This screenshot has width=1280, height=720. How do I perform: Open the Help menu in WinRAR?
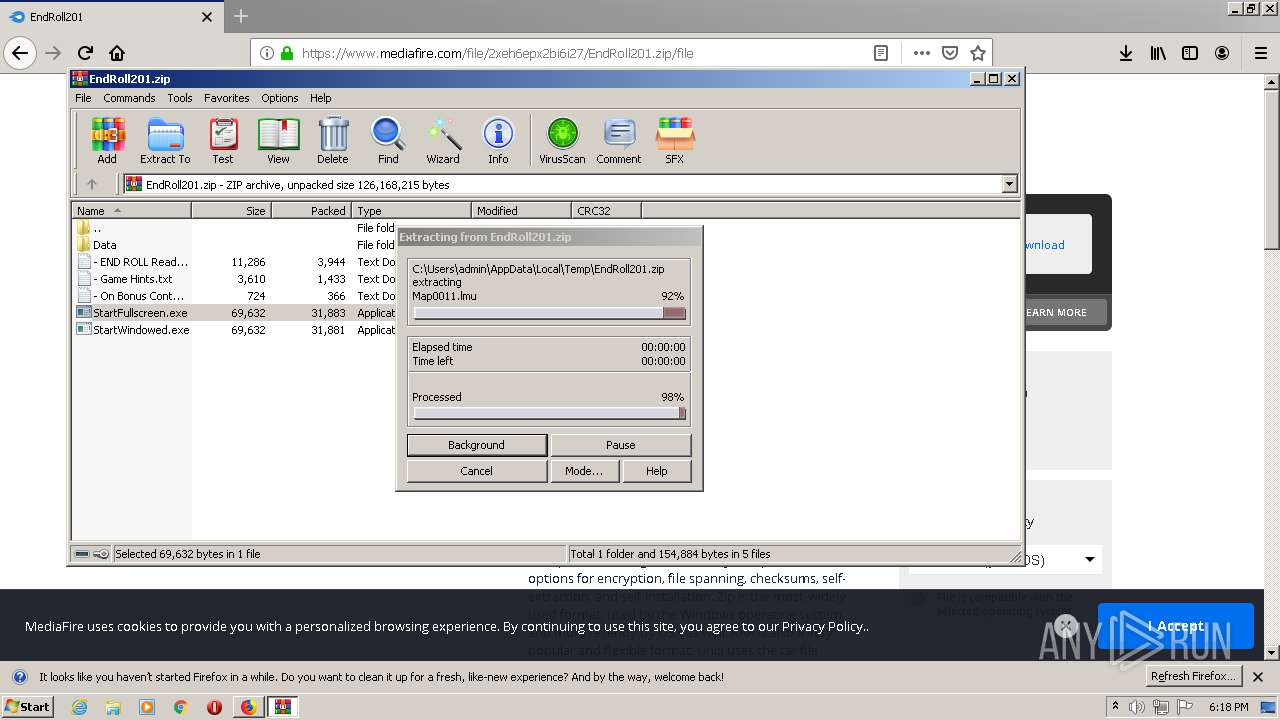[x=320, y=98]
